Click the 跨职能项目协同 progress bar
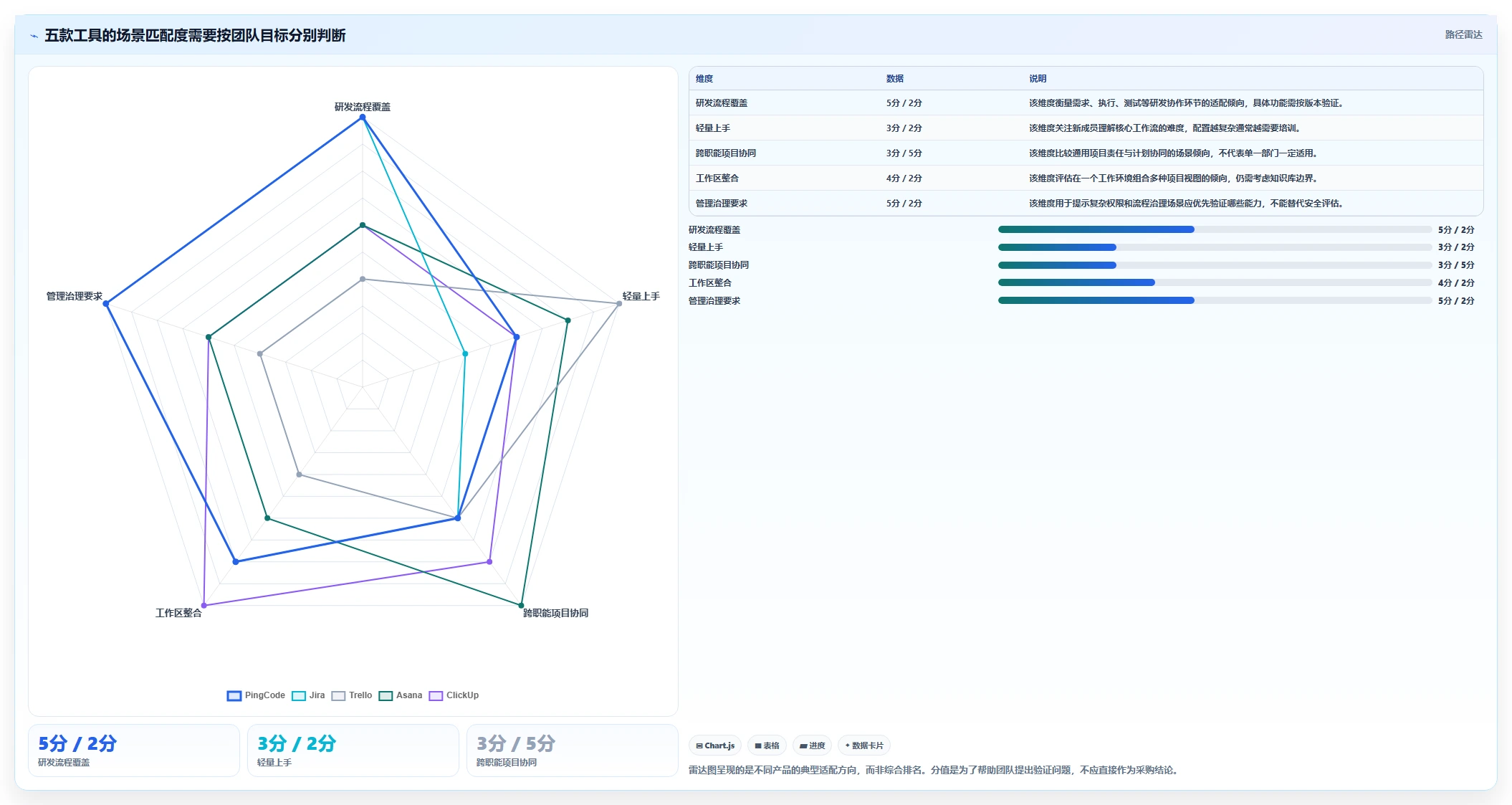Screen dimensions: 1512x805 (1215, 265)
